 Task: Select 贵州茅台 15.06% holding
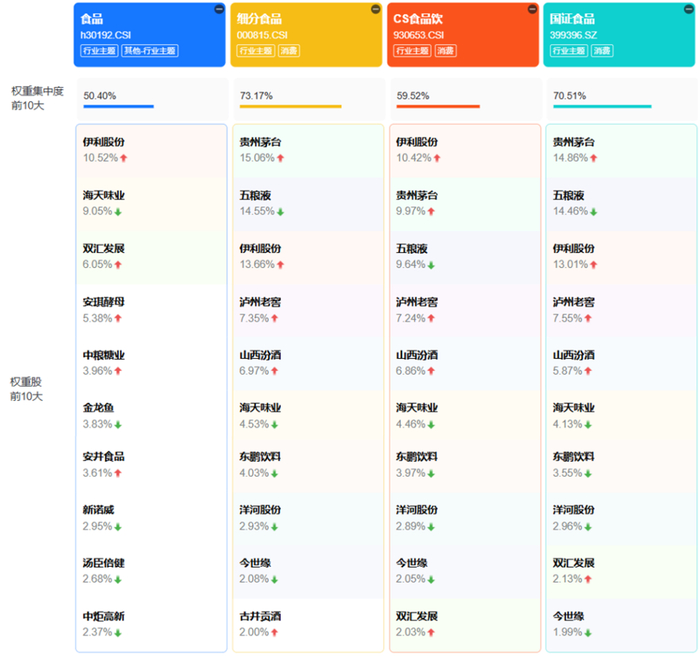pos(308,151)
